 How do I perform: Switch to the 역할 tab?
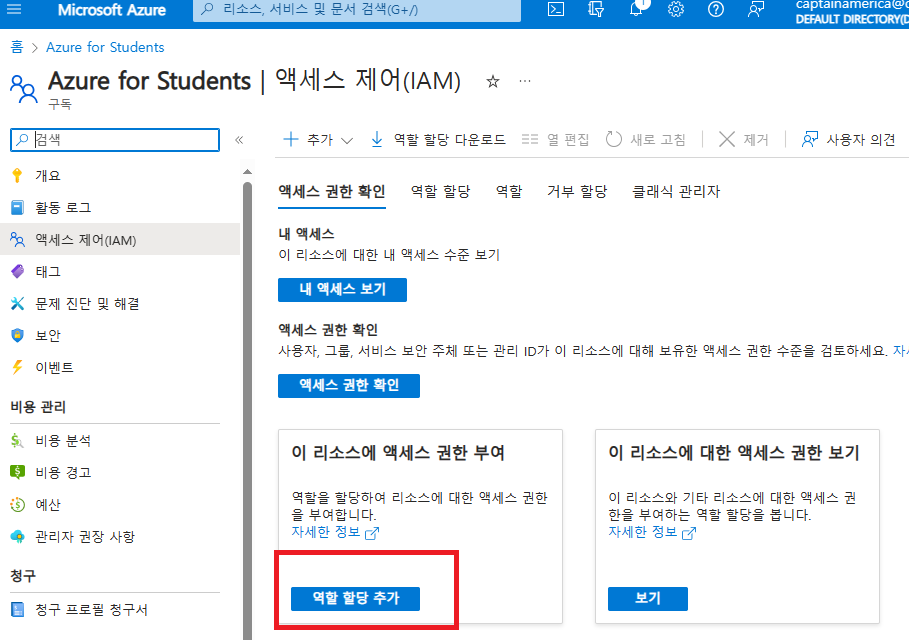pos(509,191)
